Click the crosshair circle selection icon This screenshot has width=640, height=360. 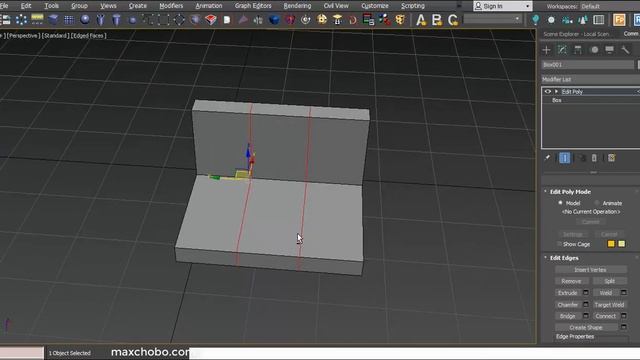pyautogui.click(x=179, y=20)
